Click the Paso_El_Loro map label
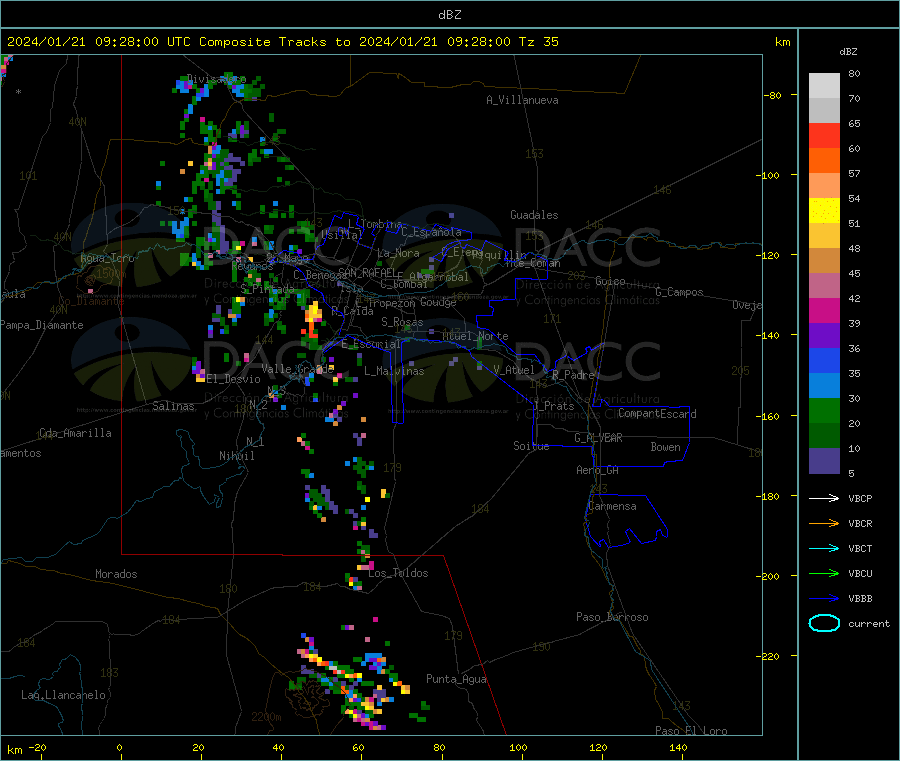900x761 pixels. (x=691, y=731)
